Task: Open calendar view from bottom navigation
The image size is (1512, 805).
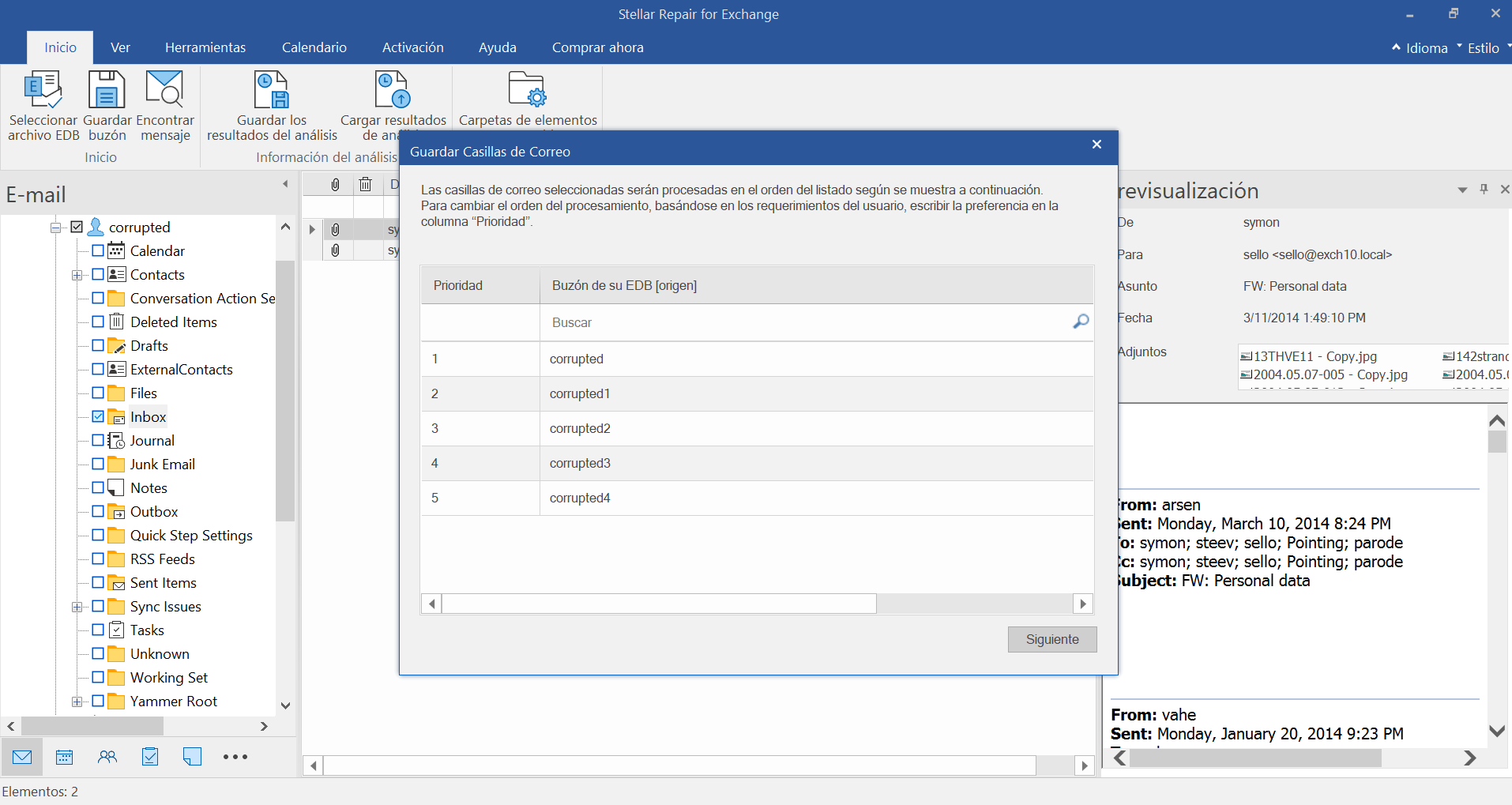Action: [64, 756]
